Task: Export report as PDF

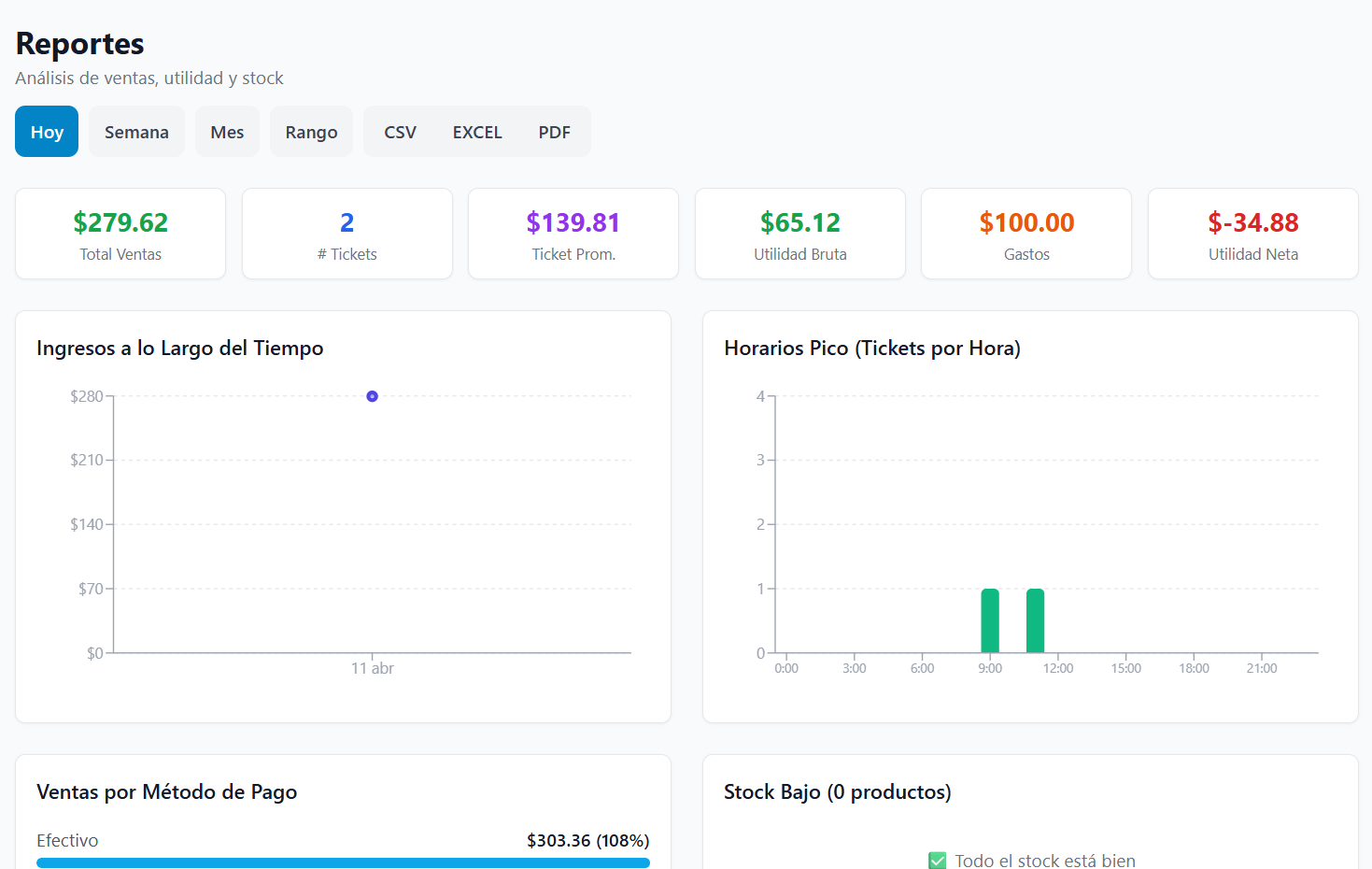Action: point(554,132)
